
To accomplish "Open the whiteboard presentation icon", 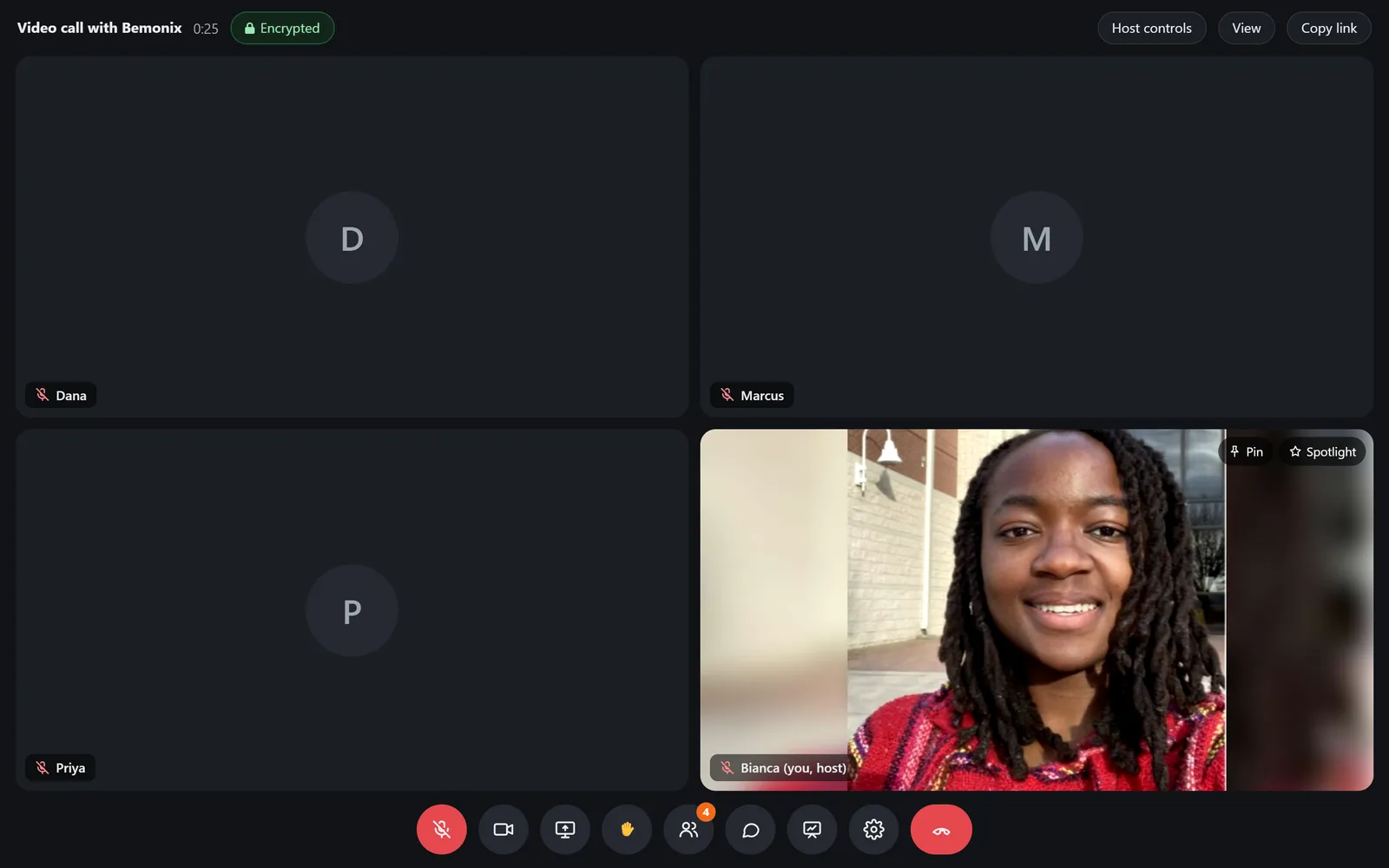I will pyautogui.click(x=812, y=829).
